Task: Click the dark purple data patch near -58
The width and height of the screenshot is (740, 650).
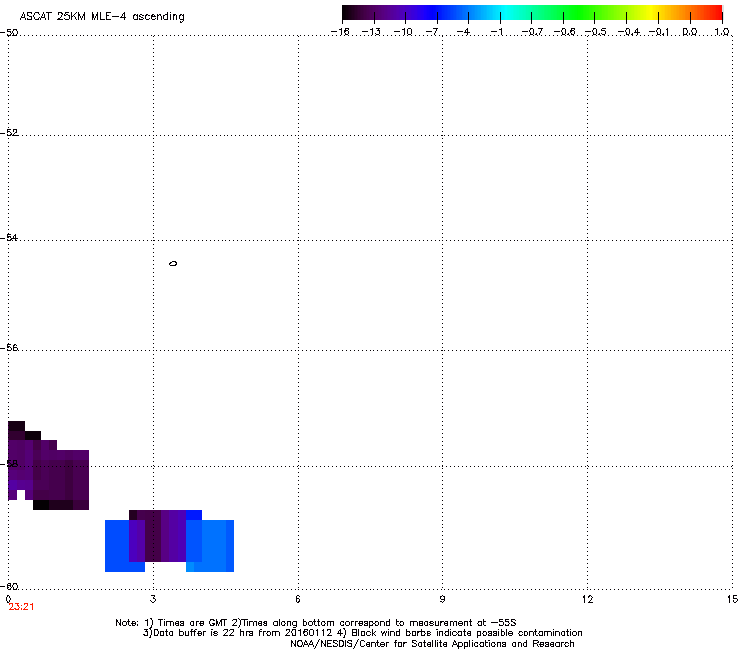Action: click(49, 465)
